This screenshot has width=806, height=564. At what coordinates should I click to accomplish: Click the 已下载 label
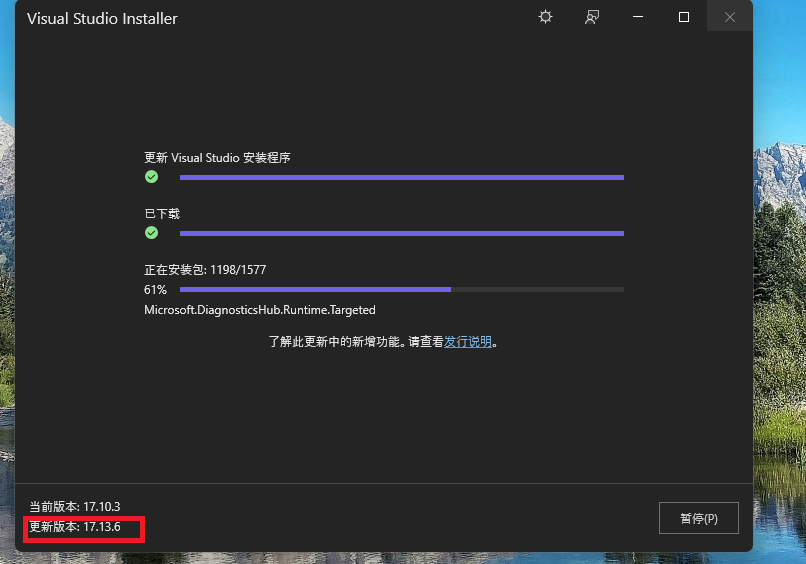[x=162, y=214]
